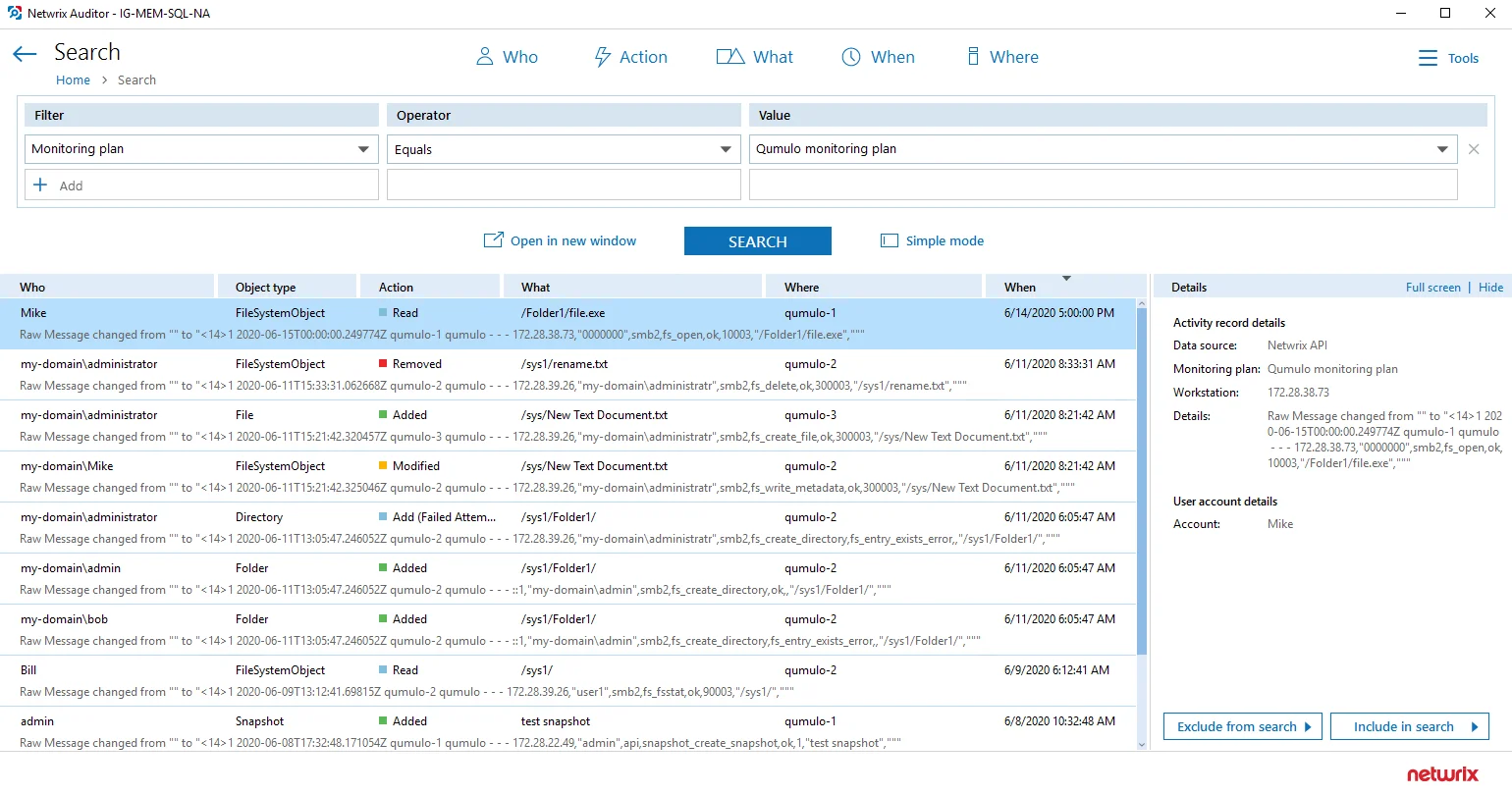Select the qumulo-3 File Added row
This screenshot has width=1512, height=795.
click(x=567, y=426)
